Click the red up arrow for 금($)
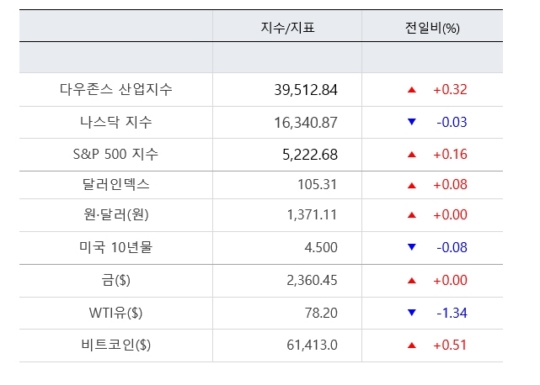This screenshot has width=540, height=385. pos(412,281)
